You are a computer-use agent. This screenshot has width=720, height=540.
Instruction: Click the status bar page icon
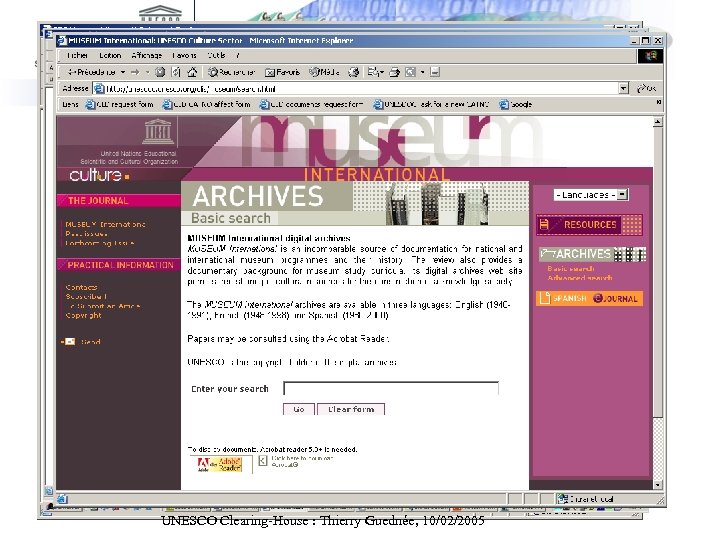[x=62, y=499]
